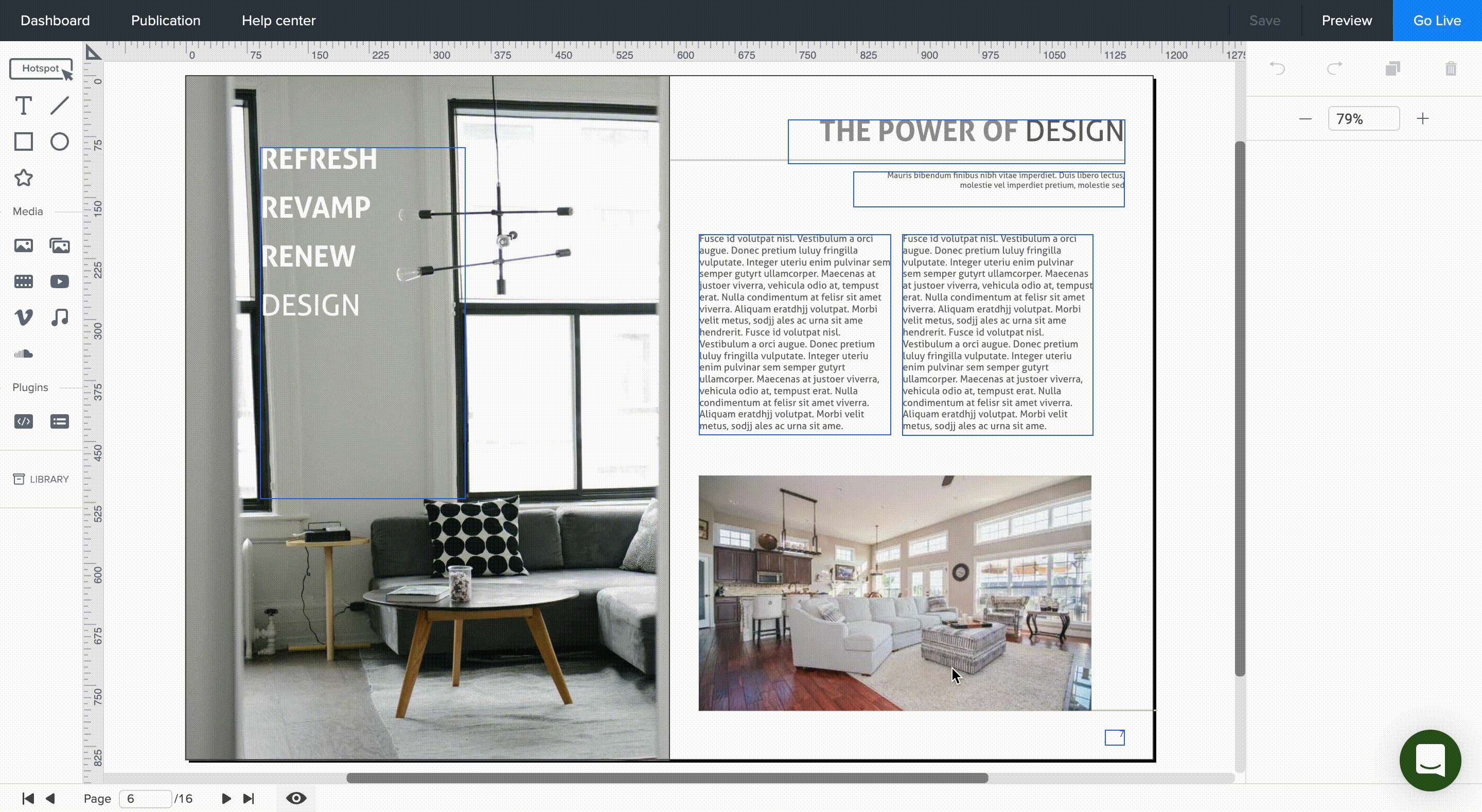Increase zoom with the plus button
1482x812 pixels.
pos(1422,118)
